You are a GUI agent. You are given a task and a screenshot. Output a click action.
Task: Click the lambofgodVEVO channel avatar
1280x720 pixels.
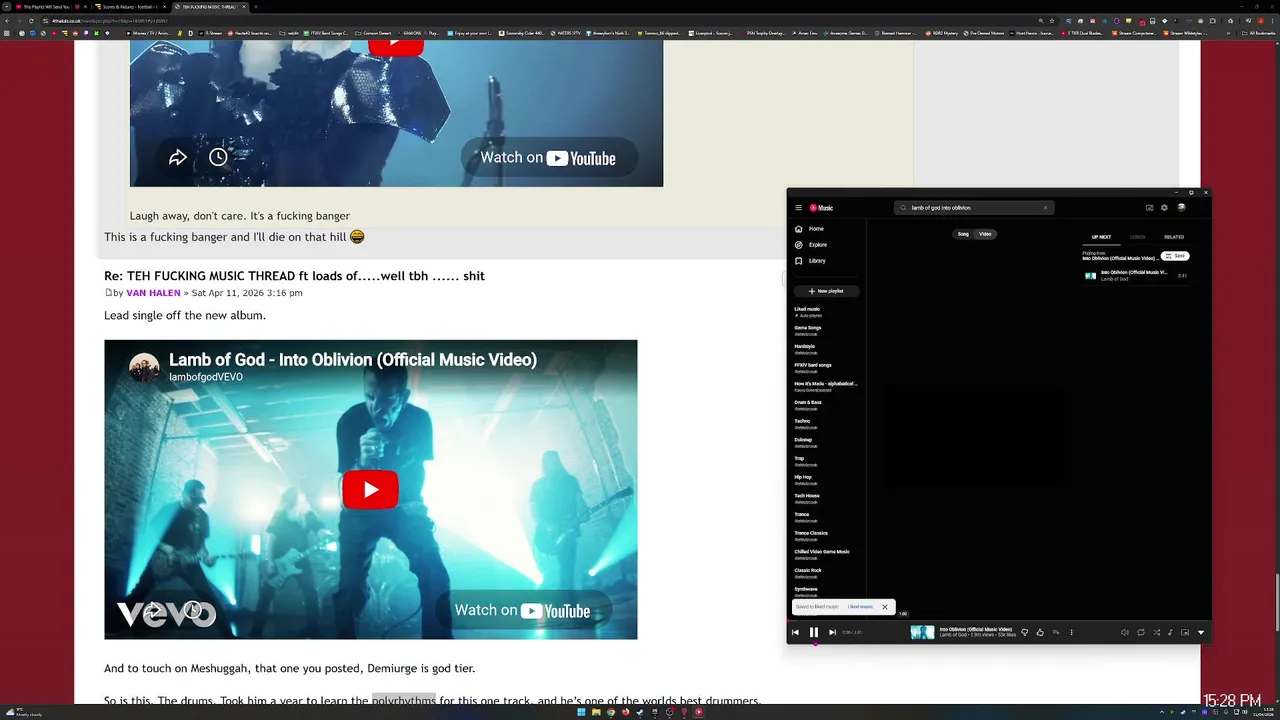[144, 367]
